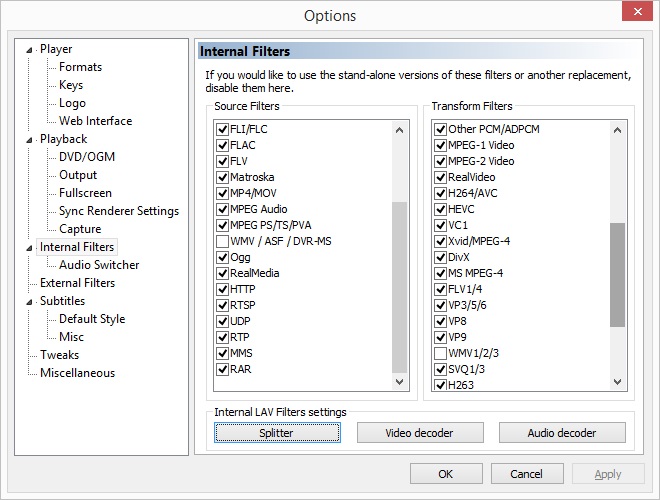Collapse the Subtitles tree node
660x500 pixels.
tap(29, 302)
